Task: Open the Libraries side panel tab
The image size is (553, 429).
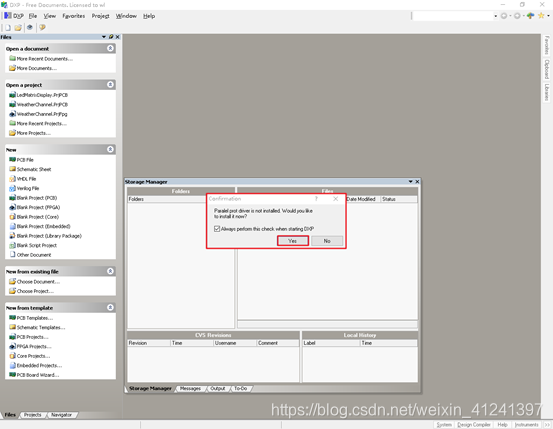Action: pyautogui.click(x=547, y=92)
